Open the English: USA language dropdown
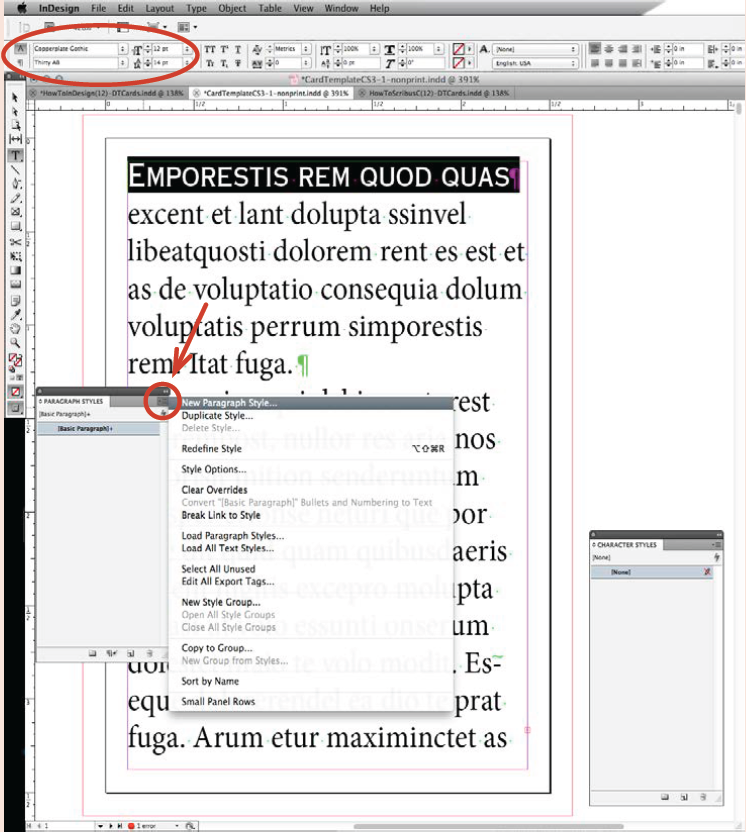Viewport: 746px width, 832px height. point(573,62)
